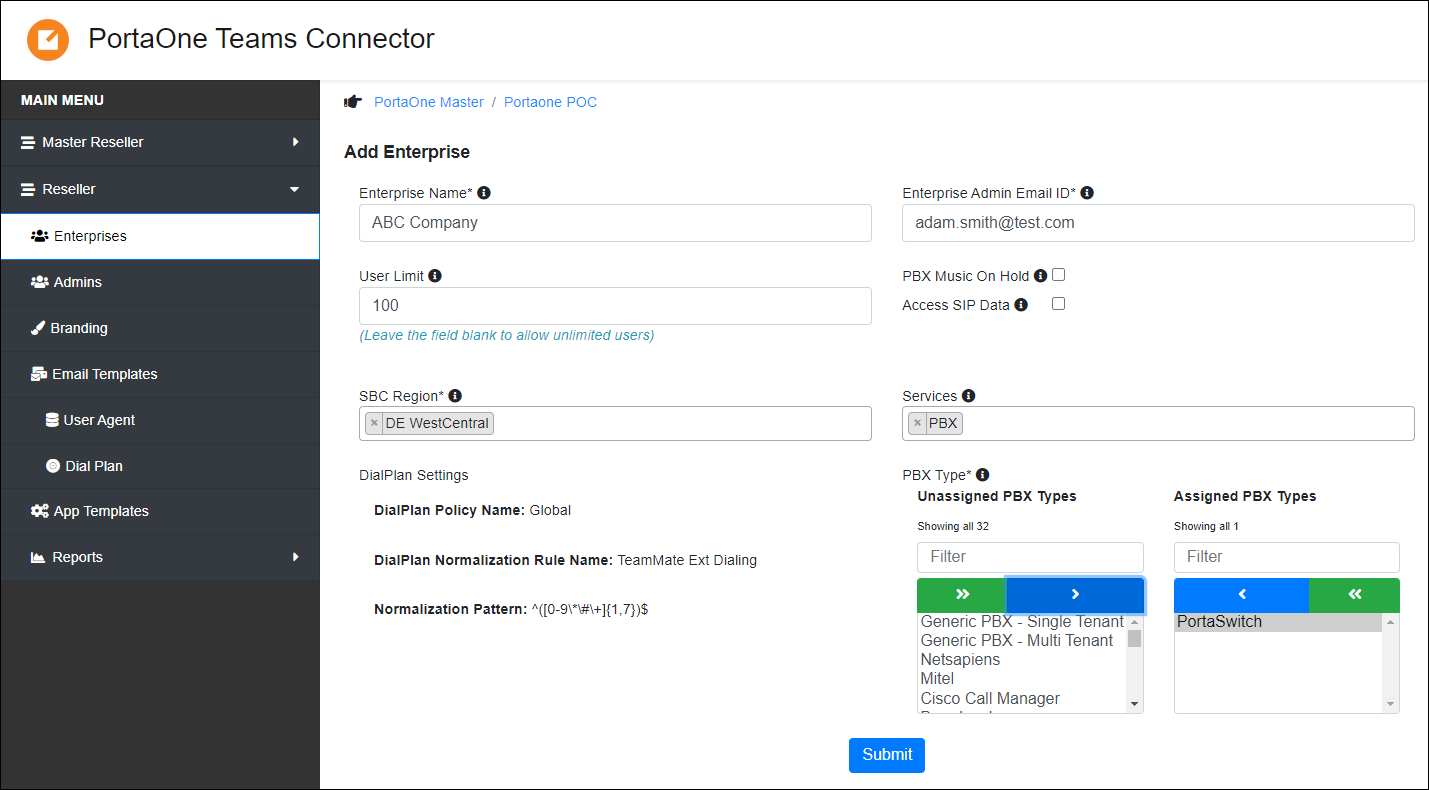Select Cisco Call Manager option
Image resolution: width=1429 pixels, height=790 pixels.
click(1022, 698)
